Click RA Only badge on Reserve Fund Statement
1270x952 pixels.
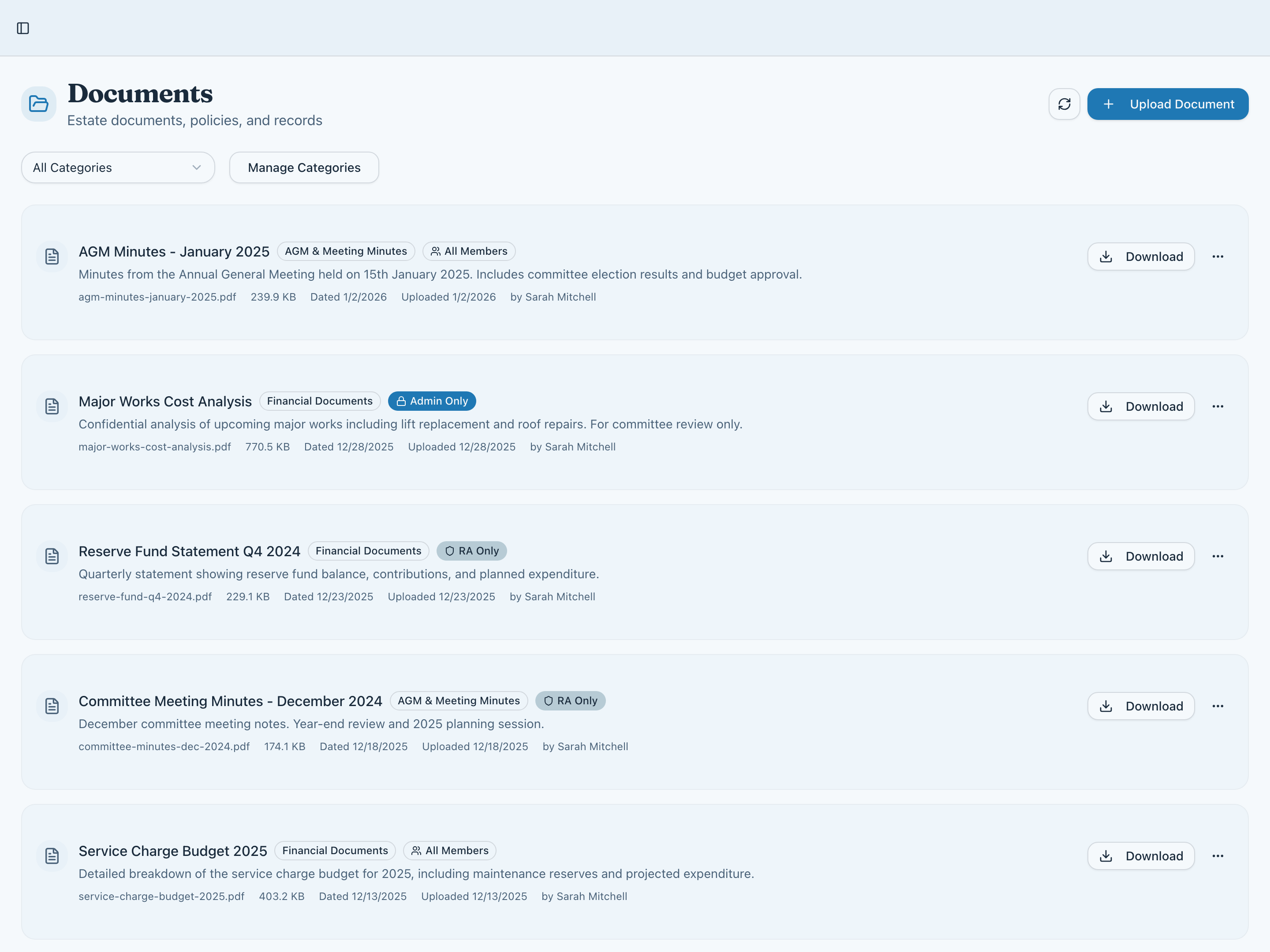pyautogui.click(x=471, y=551)
